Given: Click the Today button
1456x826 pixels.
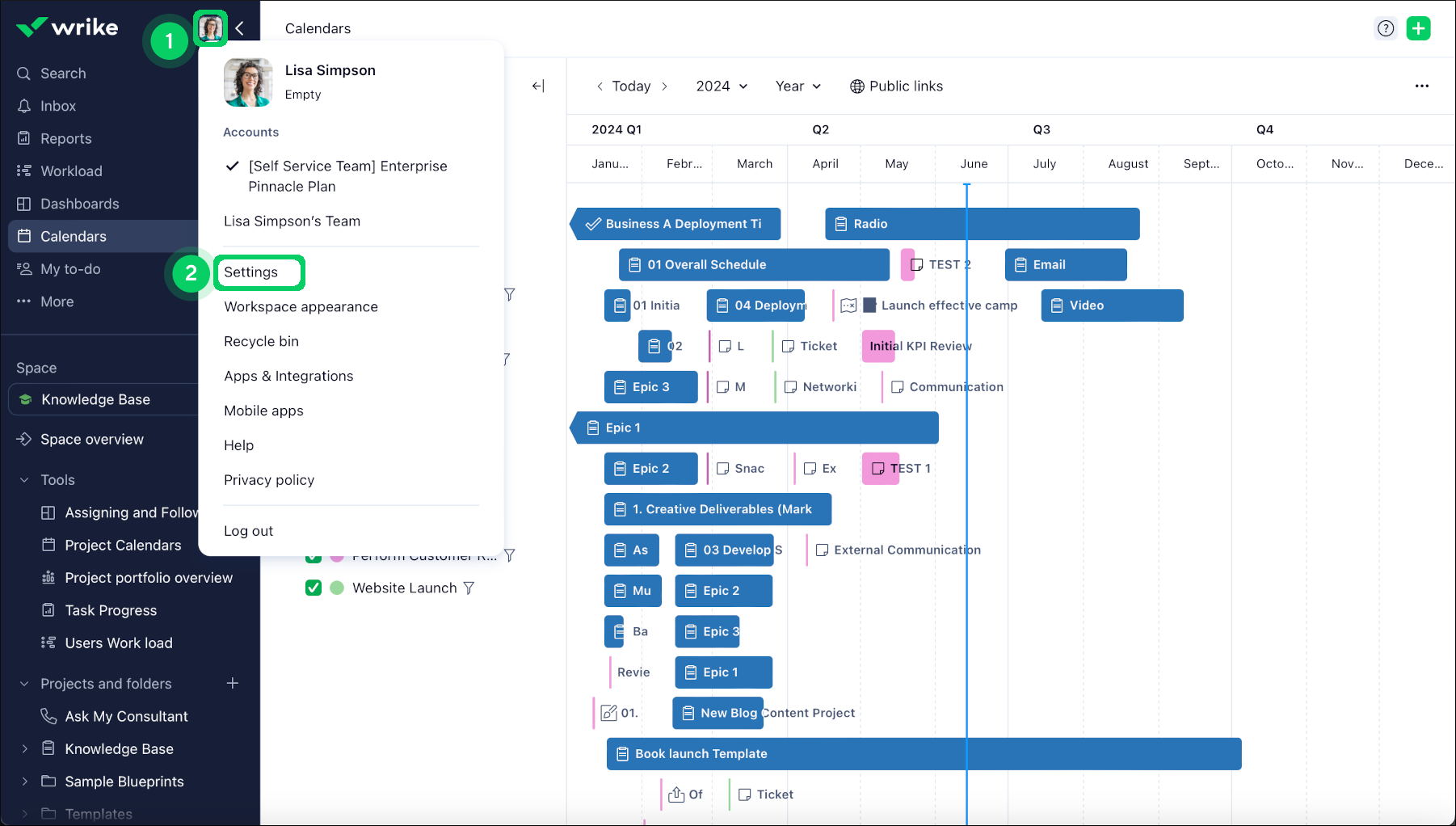Looking at the screenshot, I should click(632, 86).
